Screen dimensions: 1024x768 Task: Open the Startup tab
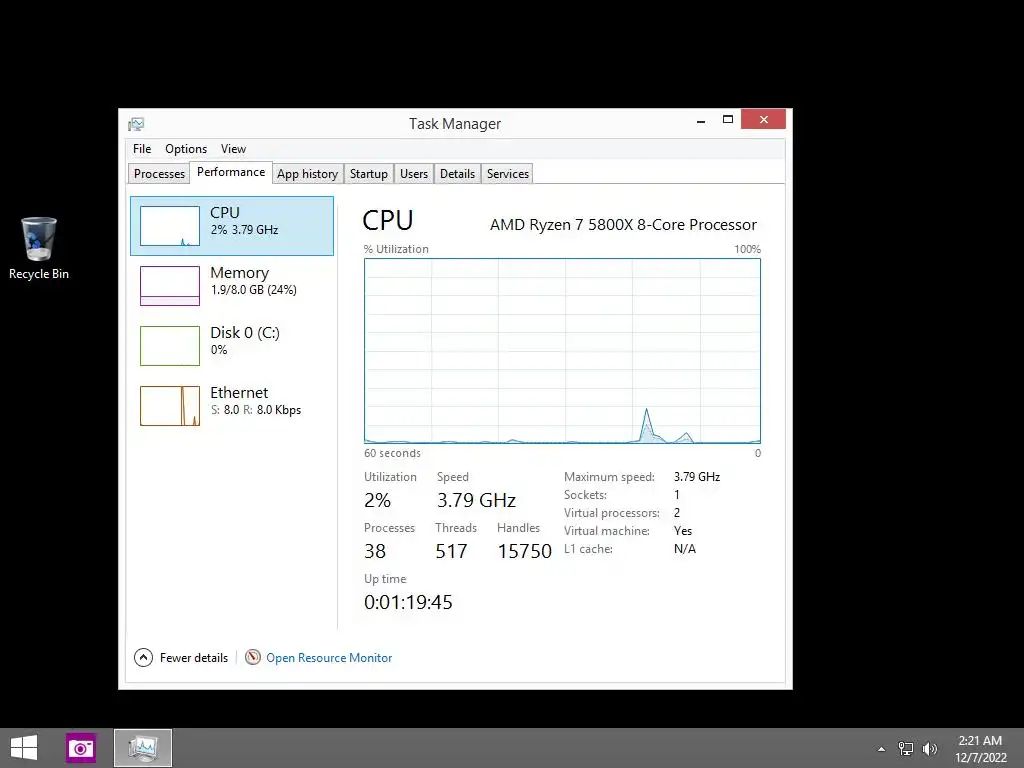[x=369, y=174]
